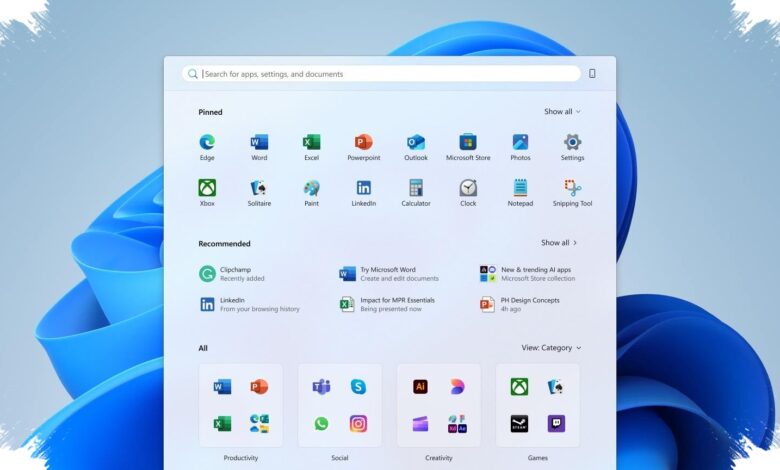
Task: Click the Creativity category label
Action: pyautogui.click(x=439, y=458)
